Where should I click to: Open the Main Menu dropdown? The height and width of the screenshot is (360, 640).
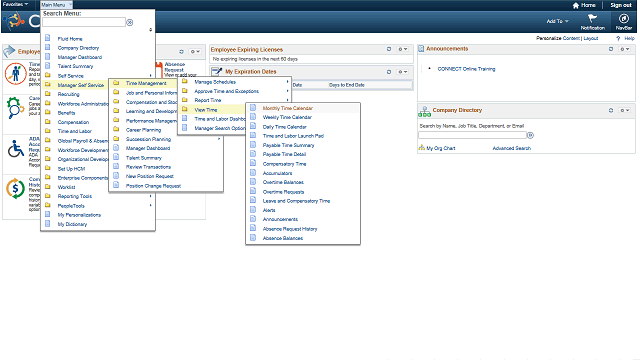tap(56, 5)
